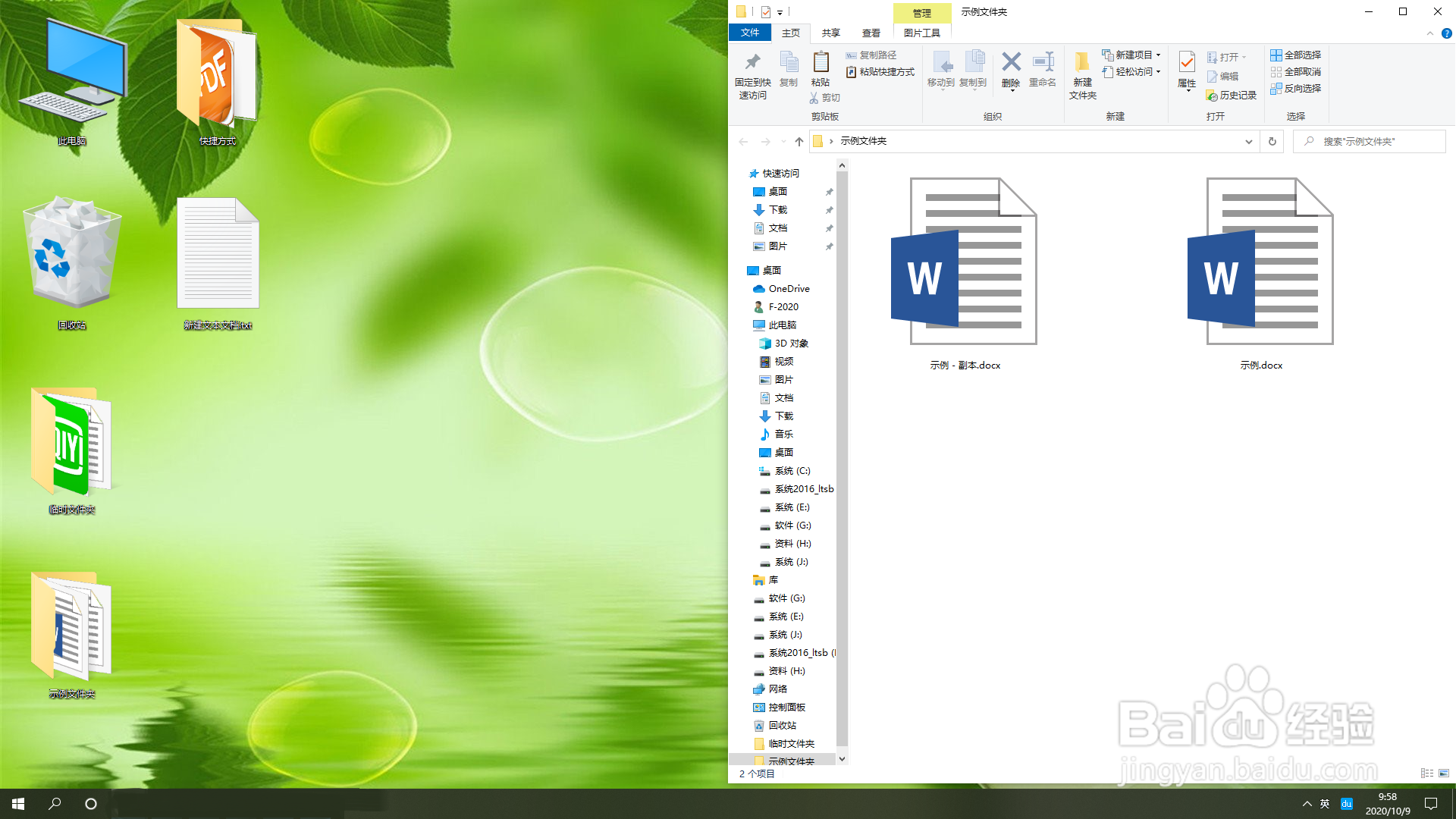Image resolution: width=1456 pixels, height=819 pixels.
Task: Navigate up one folder level arrow
Action: 799,141
